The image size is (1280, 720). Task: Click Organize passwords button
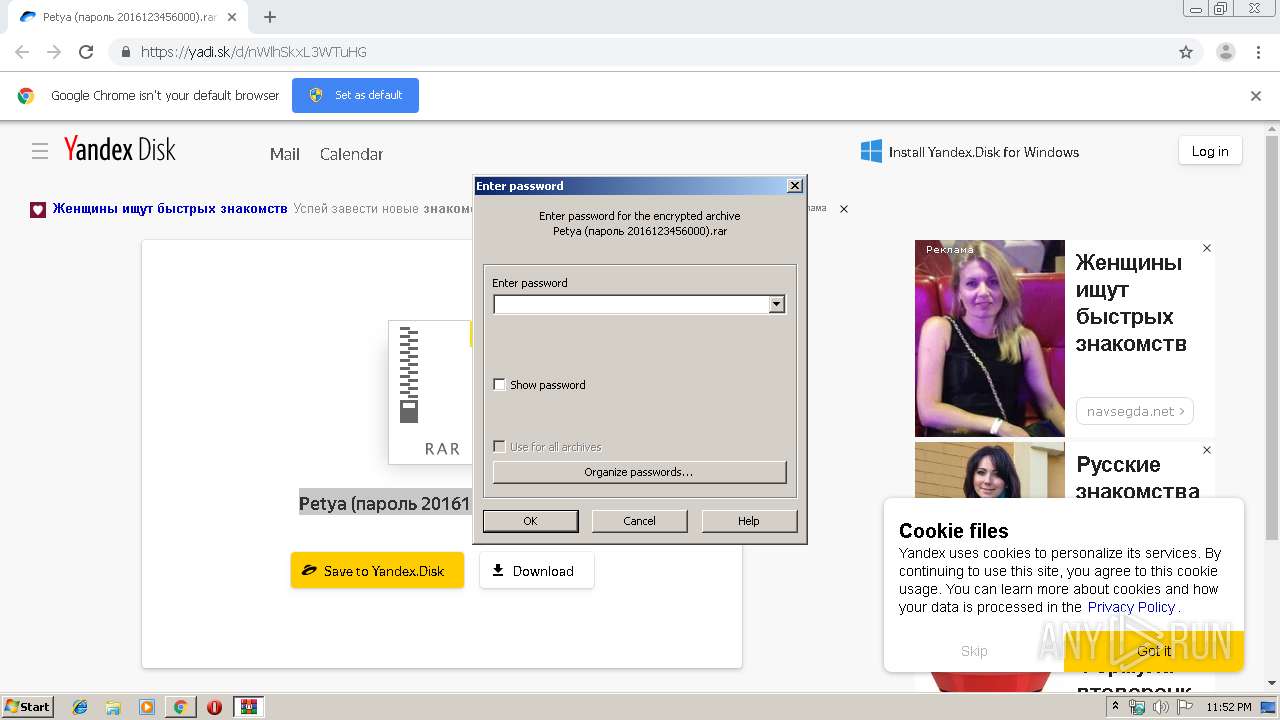(639, 472)
